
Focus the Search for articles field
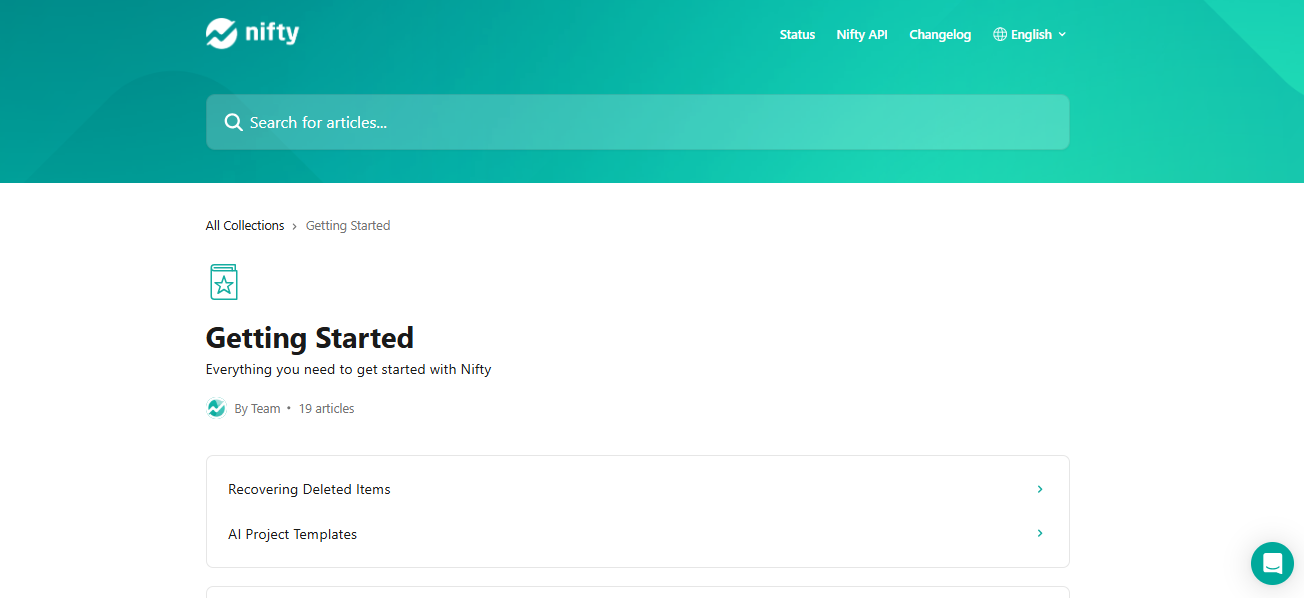pyautogui.click(x=638, y=122)
